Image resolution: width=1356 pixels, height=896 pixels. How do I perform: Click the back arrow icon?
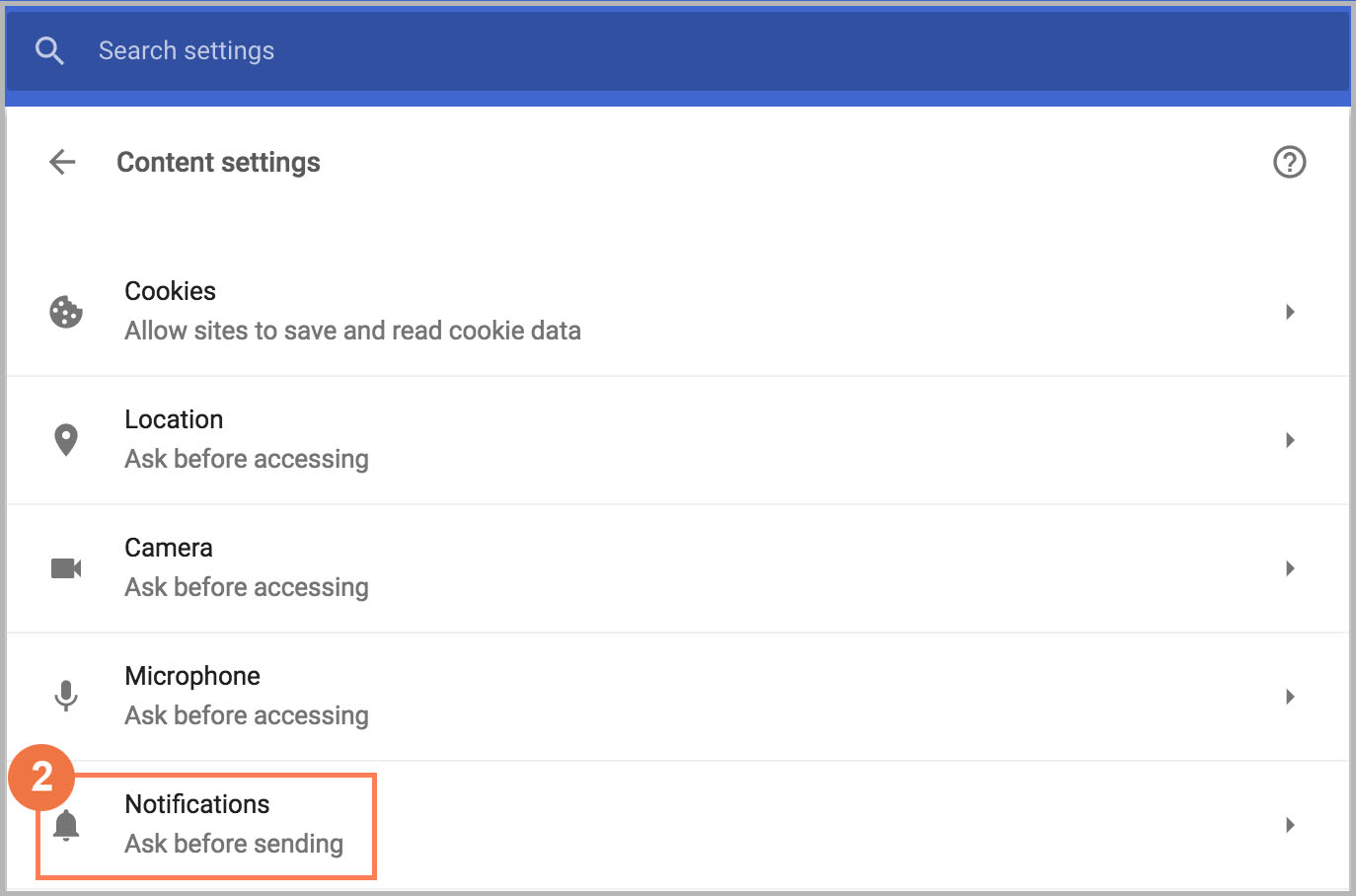[62, 162]
